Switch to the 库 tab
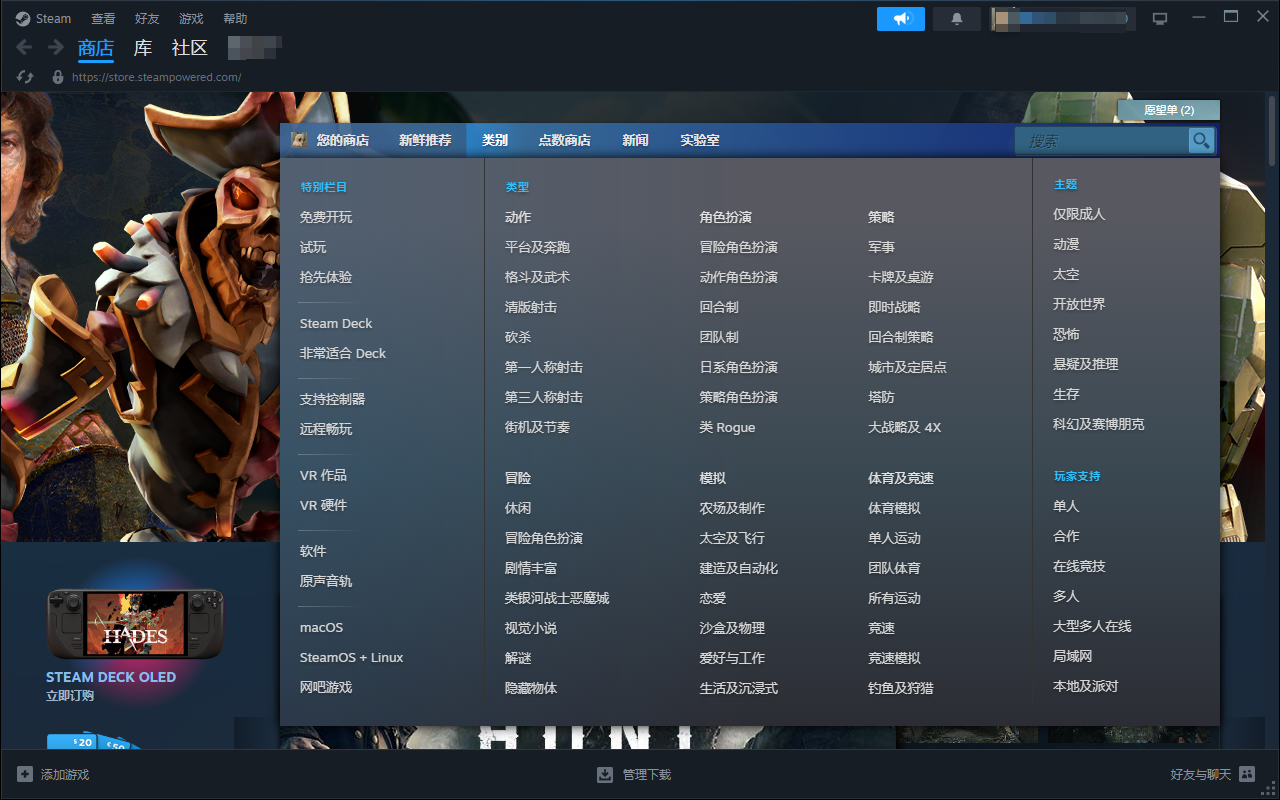The image size is (1280, 800). point(143,48)
